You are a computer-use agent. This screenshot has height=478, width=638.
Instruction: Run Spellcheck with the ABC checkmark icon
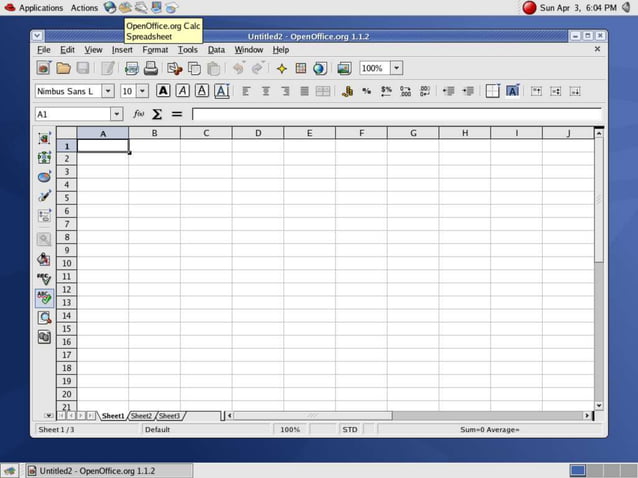(x=44, y=279)
